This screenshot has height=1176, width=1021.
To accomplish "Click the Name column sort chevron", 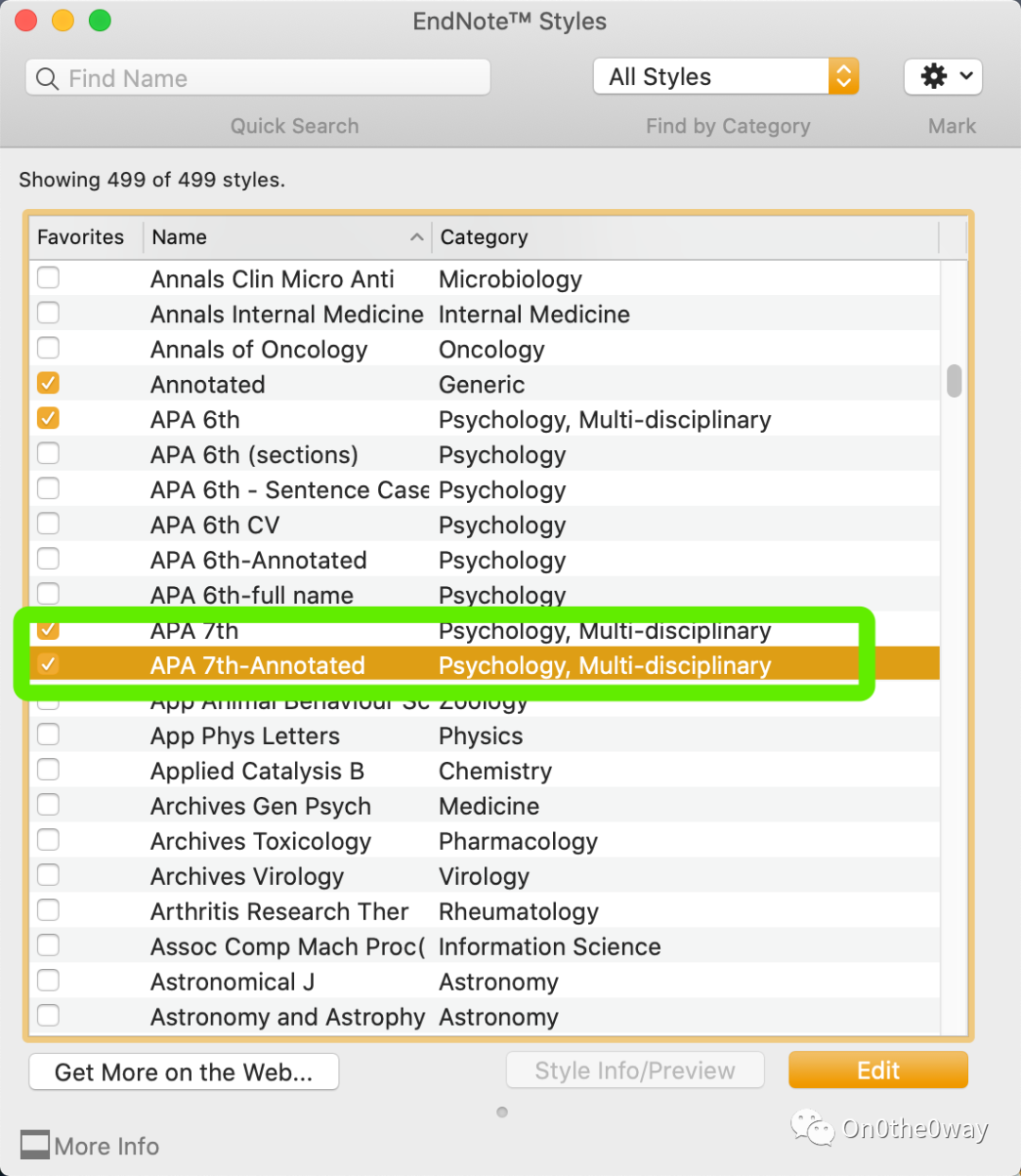I will [416, 237].
